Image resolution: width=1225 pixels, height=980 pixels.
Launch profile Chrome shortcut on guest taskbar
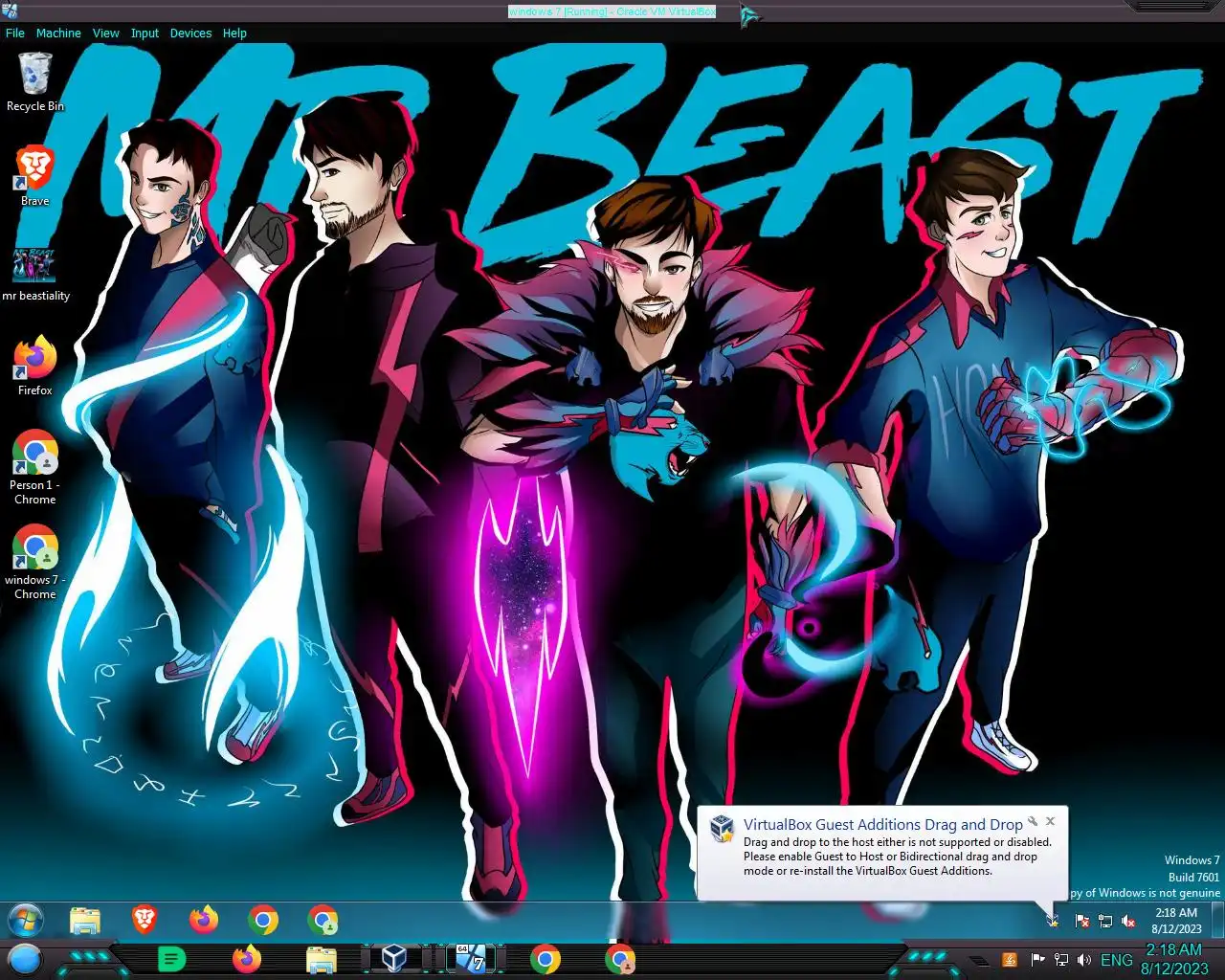point(323,921)
